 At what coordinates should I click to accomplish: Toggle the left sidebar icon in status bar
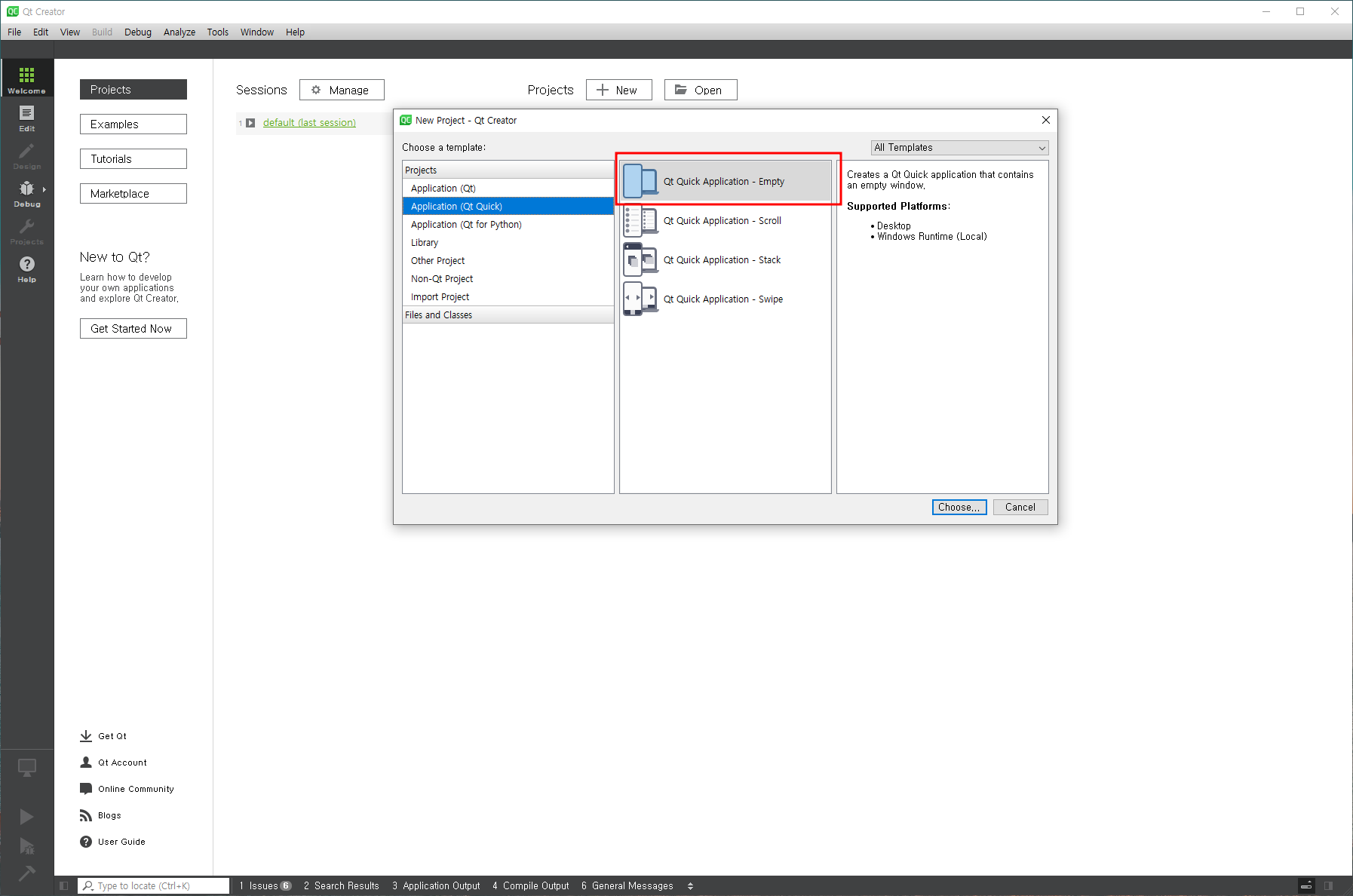click(x=64, y=885)
